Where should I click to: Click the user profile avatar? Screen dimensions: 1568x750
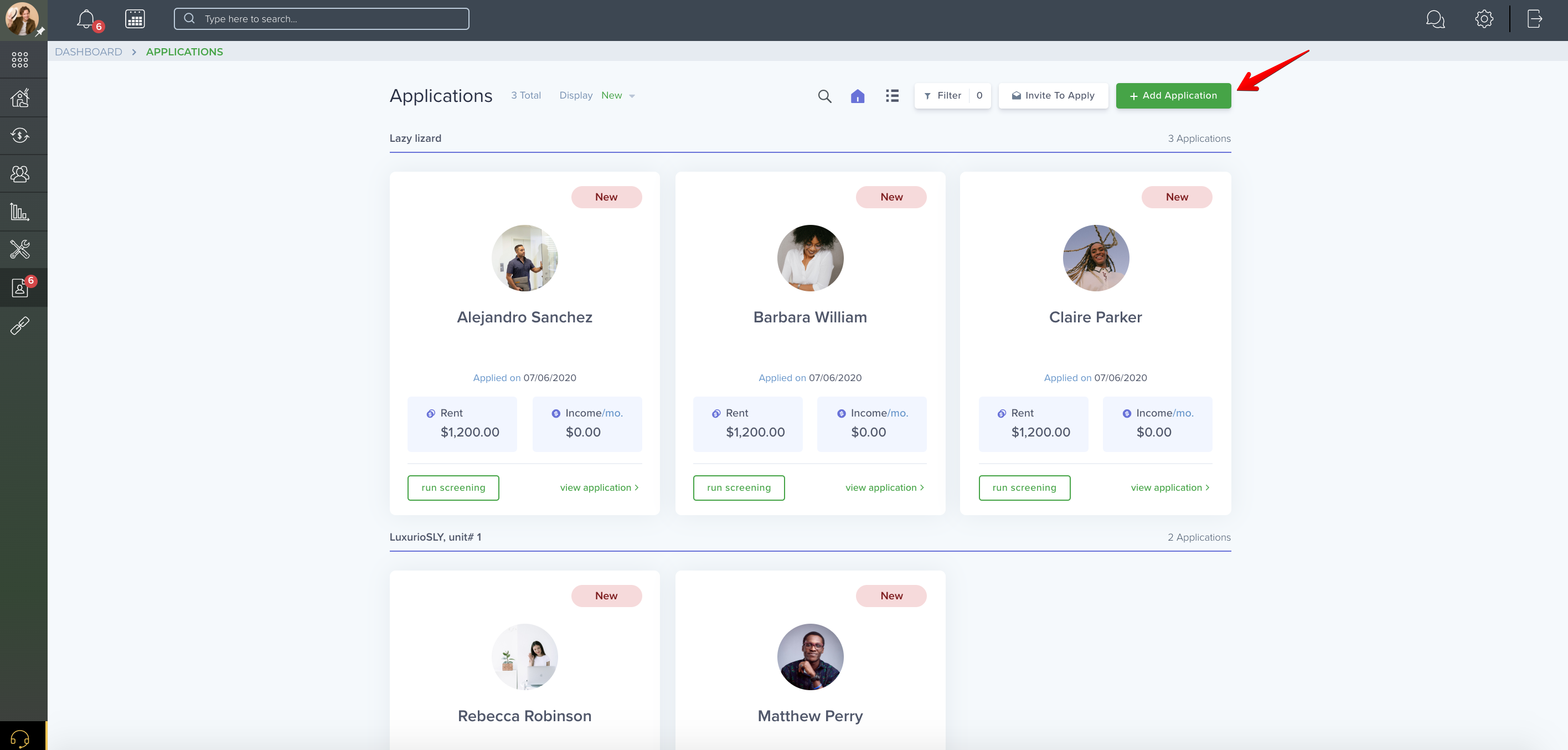[22, 19]
